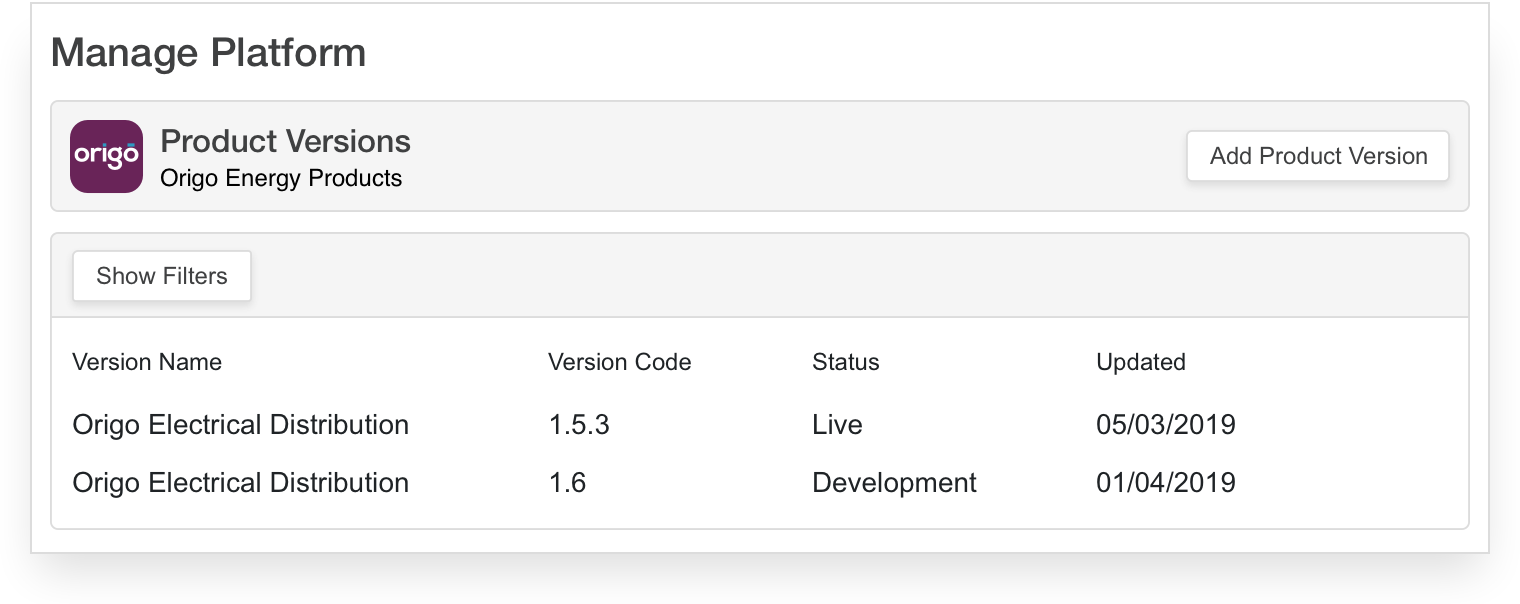Click the Status column header
The image size is (1520, 604).
click(x=846, y=362)
